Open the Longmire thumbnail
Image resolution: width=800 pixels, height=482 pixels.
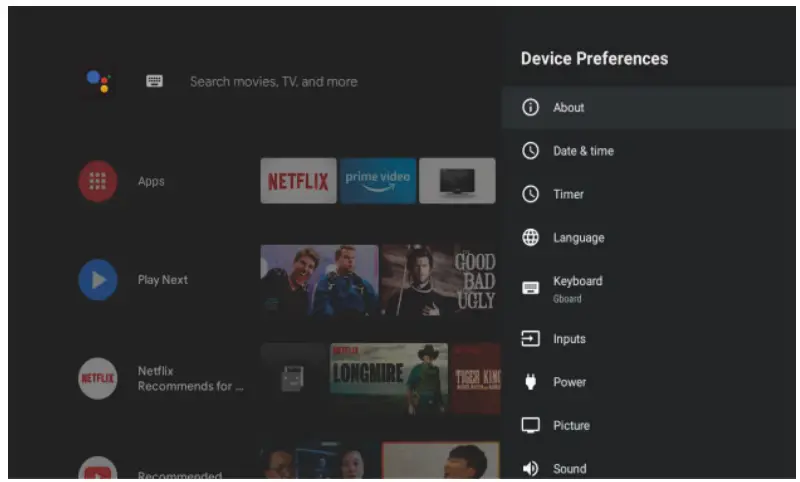point(389,378)
